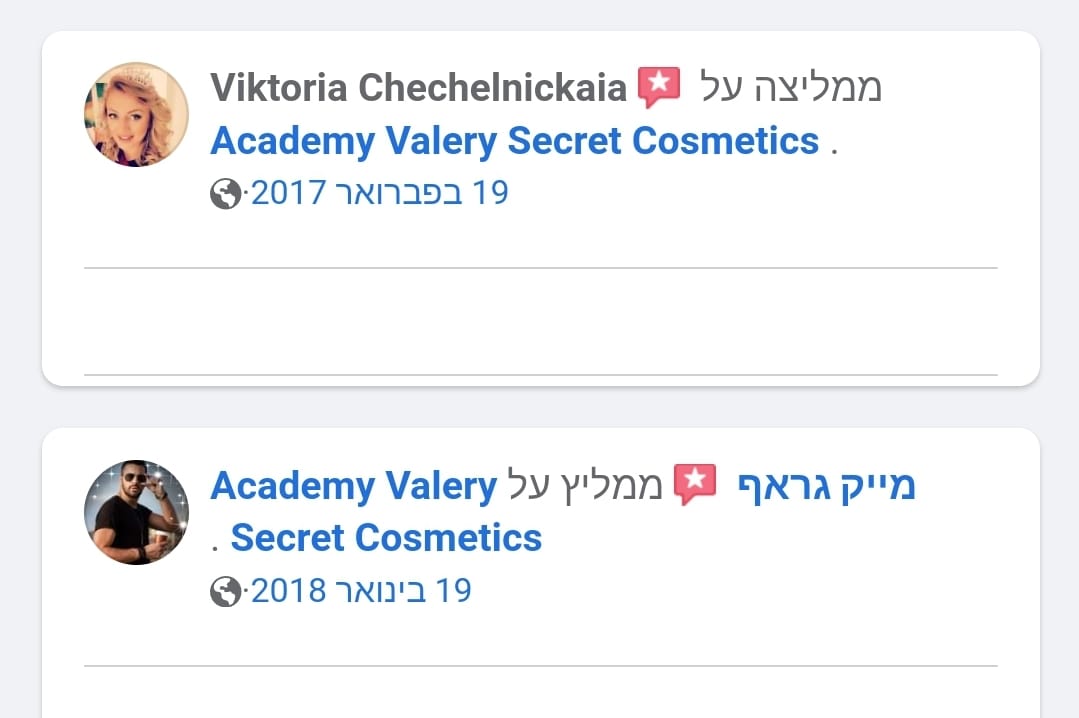
Task: Open the Viktoria Chechelnickaia profile name
Action: coord(417,88)
